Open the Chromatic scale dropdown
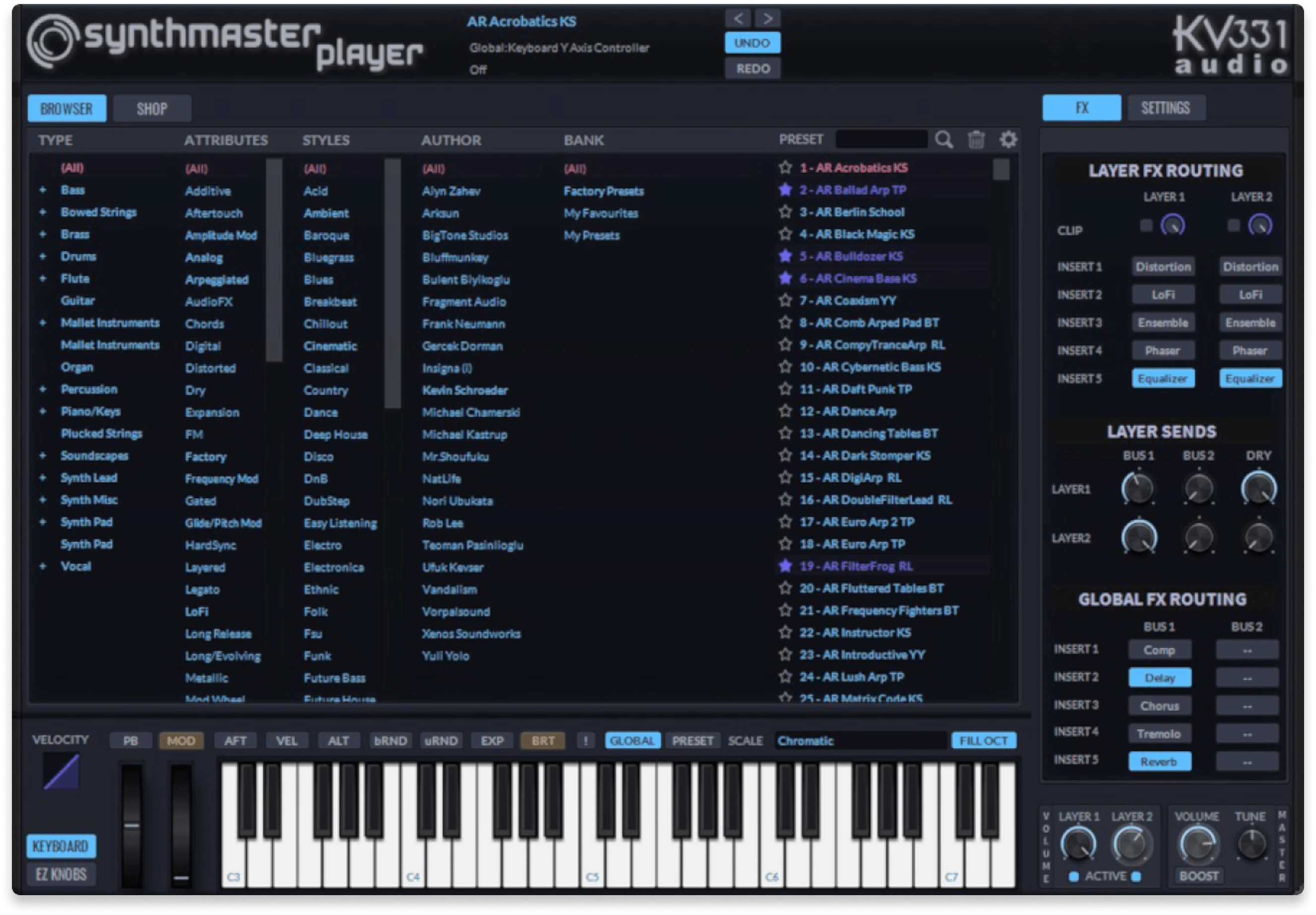This screenshot has width=1316, height=915. click(860, 741)
